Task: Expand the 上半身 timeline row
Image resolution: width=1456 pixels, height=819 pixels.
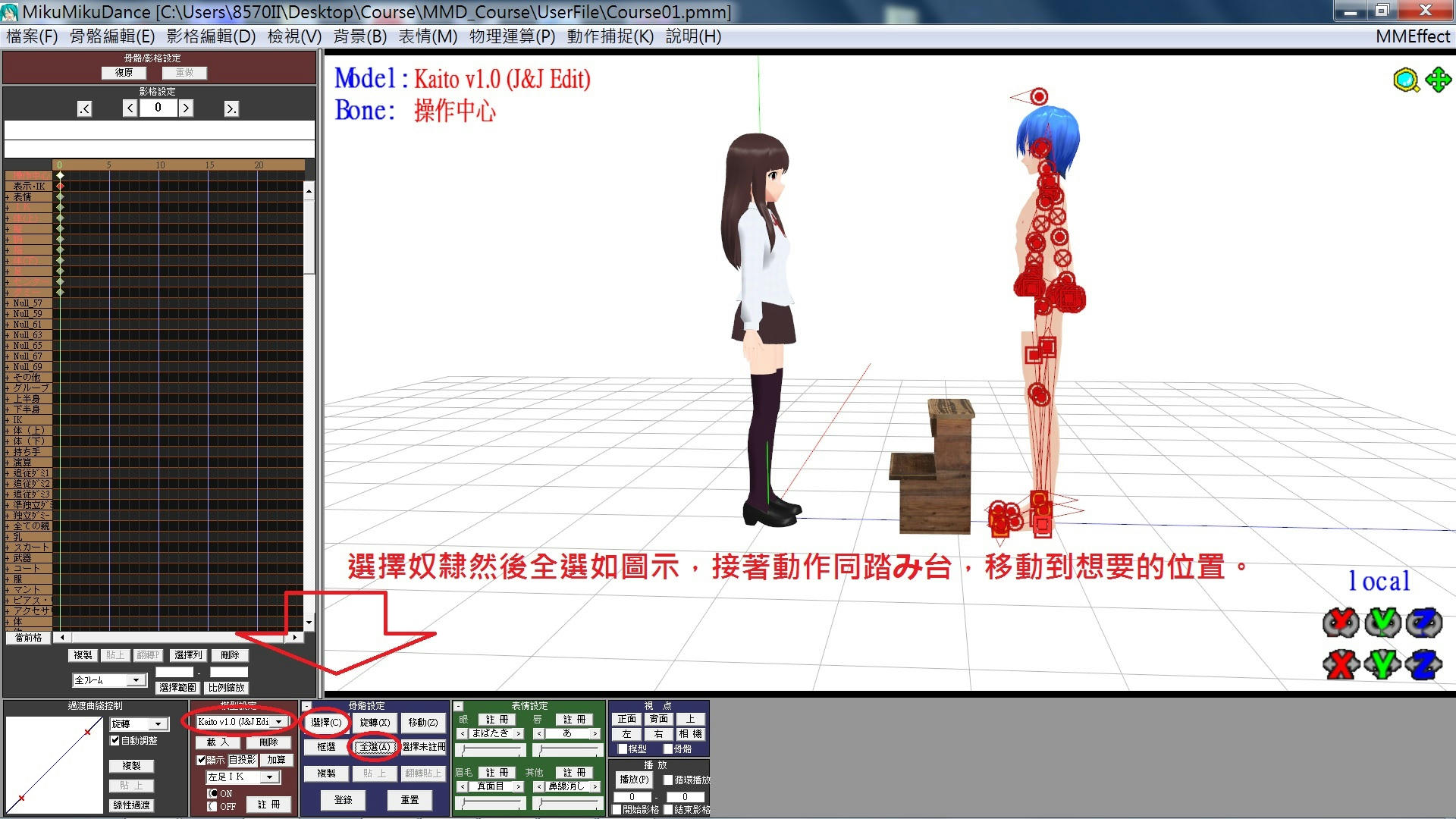Action: point(8,399)
